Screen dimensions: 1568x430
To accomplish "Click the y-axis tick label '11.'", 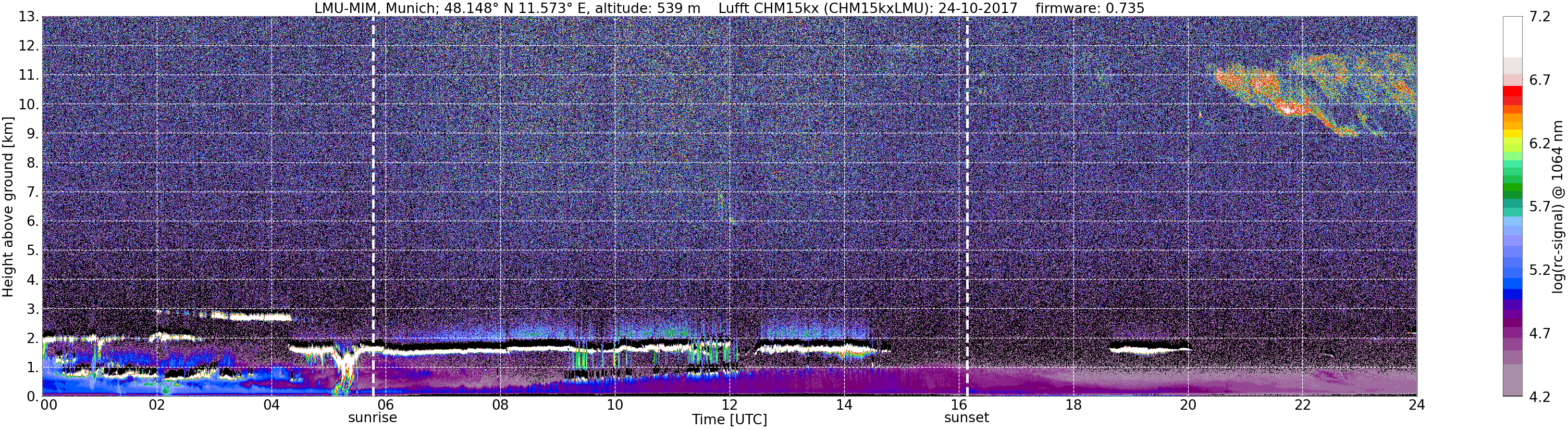I will click(29, 75).
